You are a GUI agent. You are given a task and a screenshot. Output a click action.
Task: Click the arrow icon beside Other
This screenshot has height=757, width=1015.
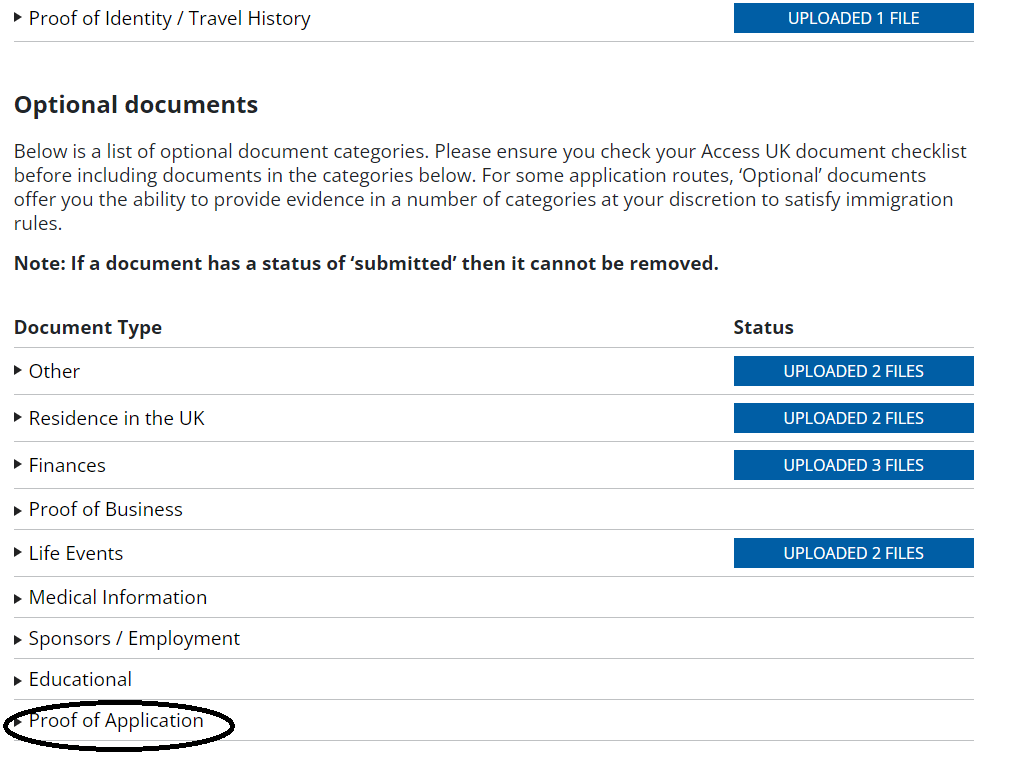tap(18, 371)
